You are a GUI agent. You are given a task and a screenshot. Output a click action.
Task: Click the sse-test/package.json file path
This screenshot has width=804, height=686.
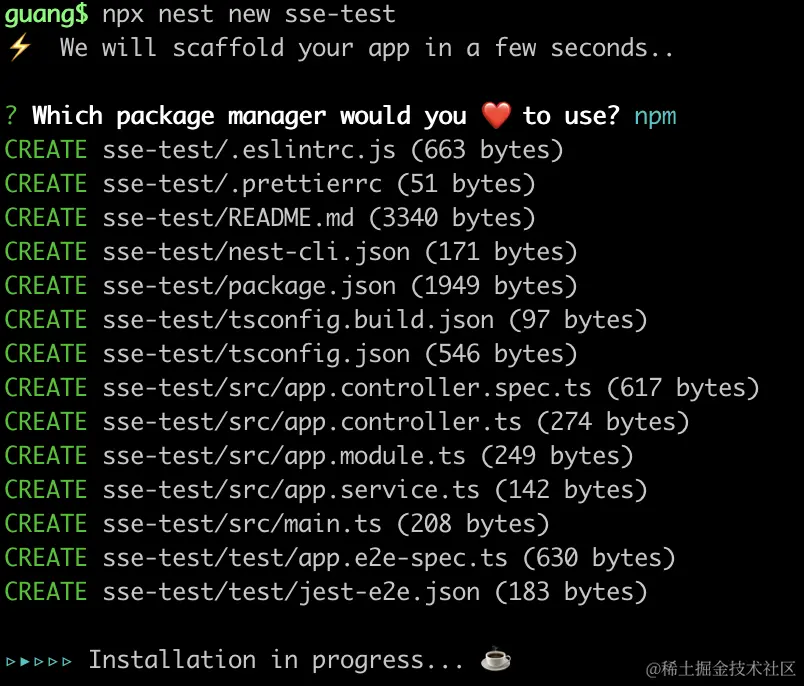pos(249,286)
